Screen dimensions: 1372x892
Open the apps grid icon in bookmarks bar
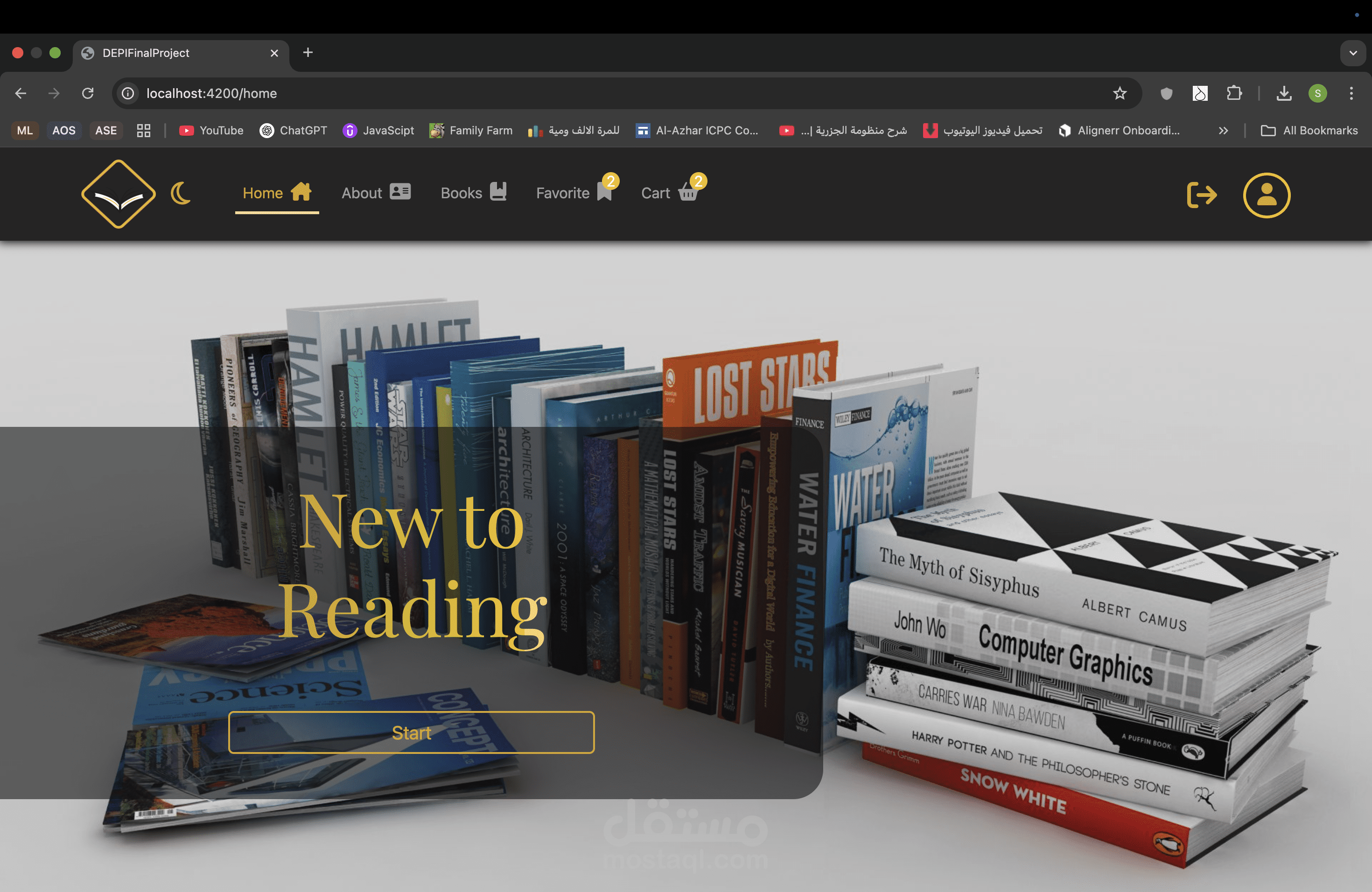tap(144, 130)
